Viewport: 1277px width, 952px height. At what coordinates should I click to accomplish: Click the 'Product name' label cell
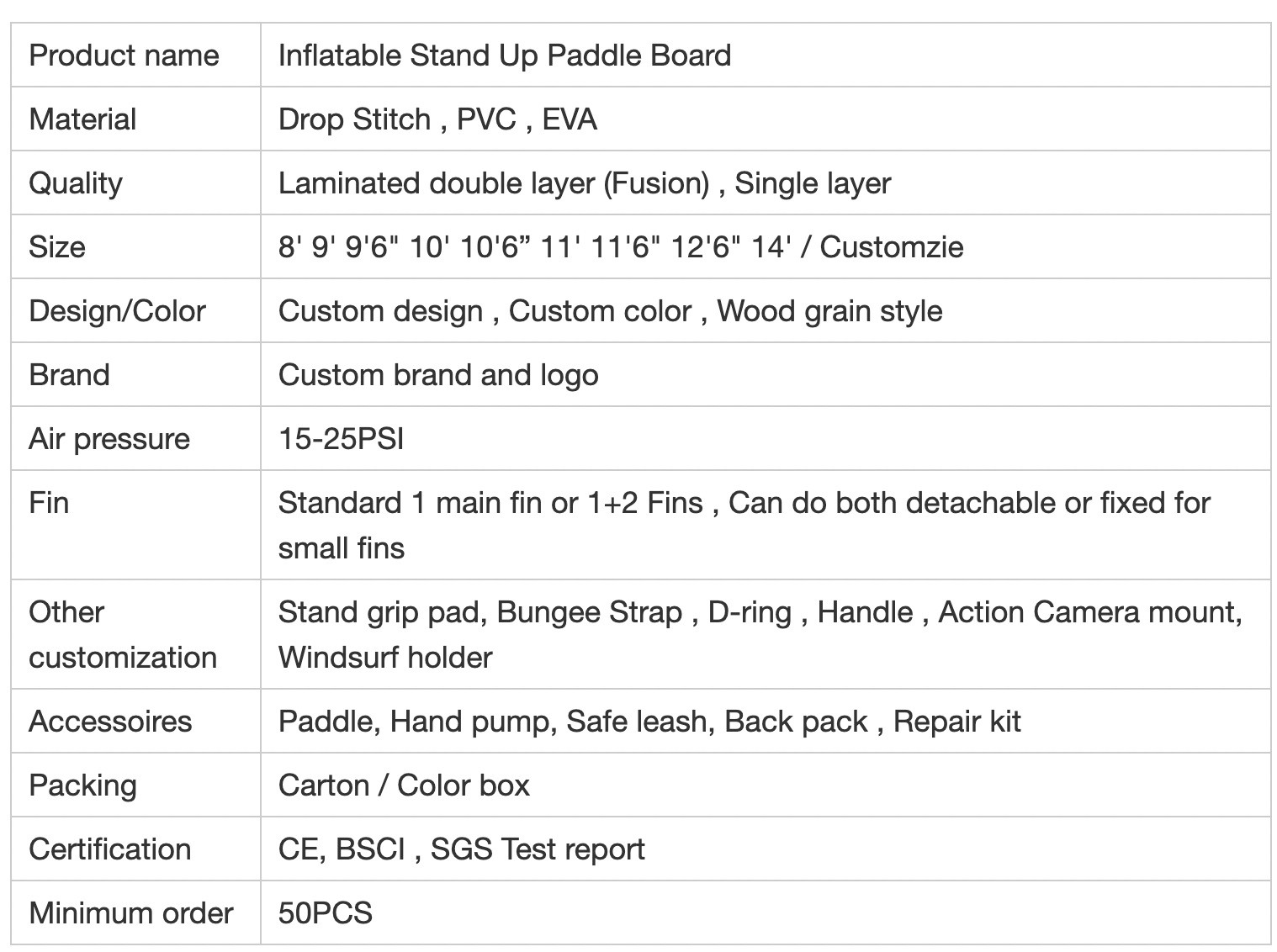pos(124,56)
